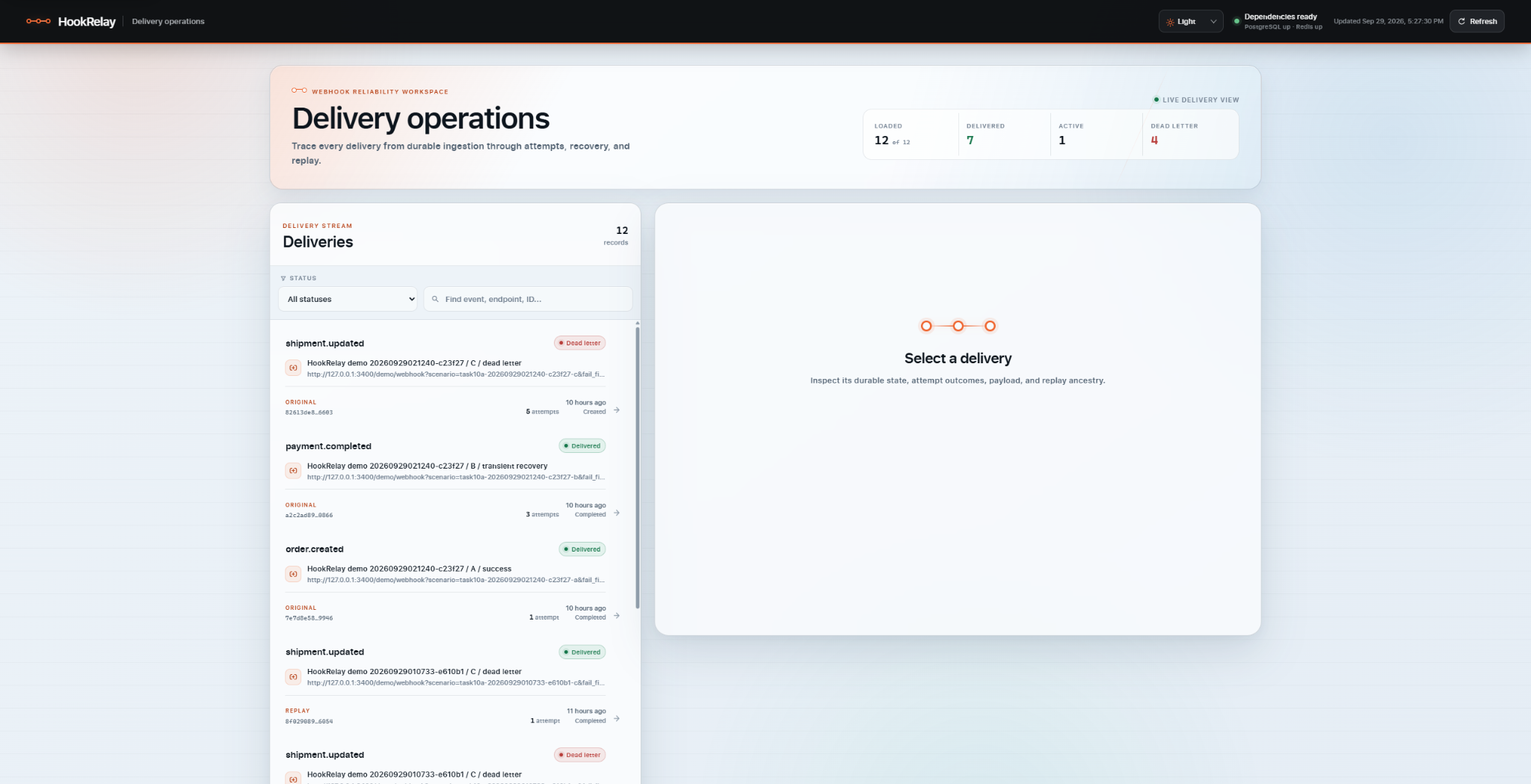Click the 11 hours ago timestamp

point(586,712)
